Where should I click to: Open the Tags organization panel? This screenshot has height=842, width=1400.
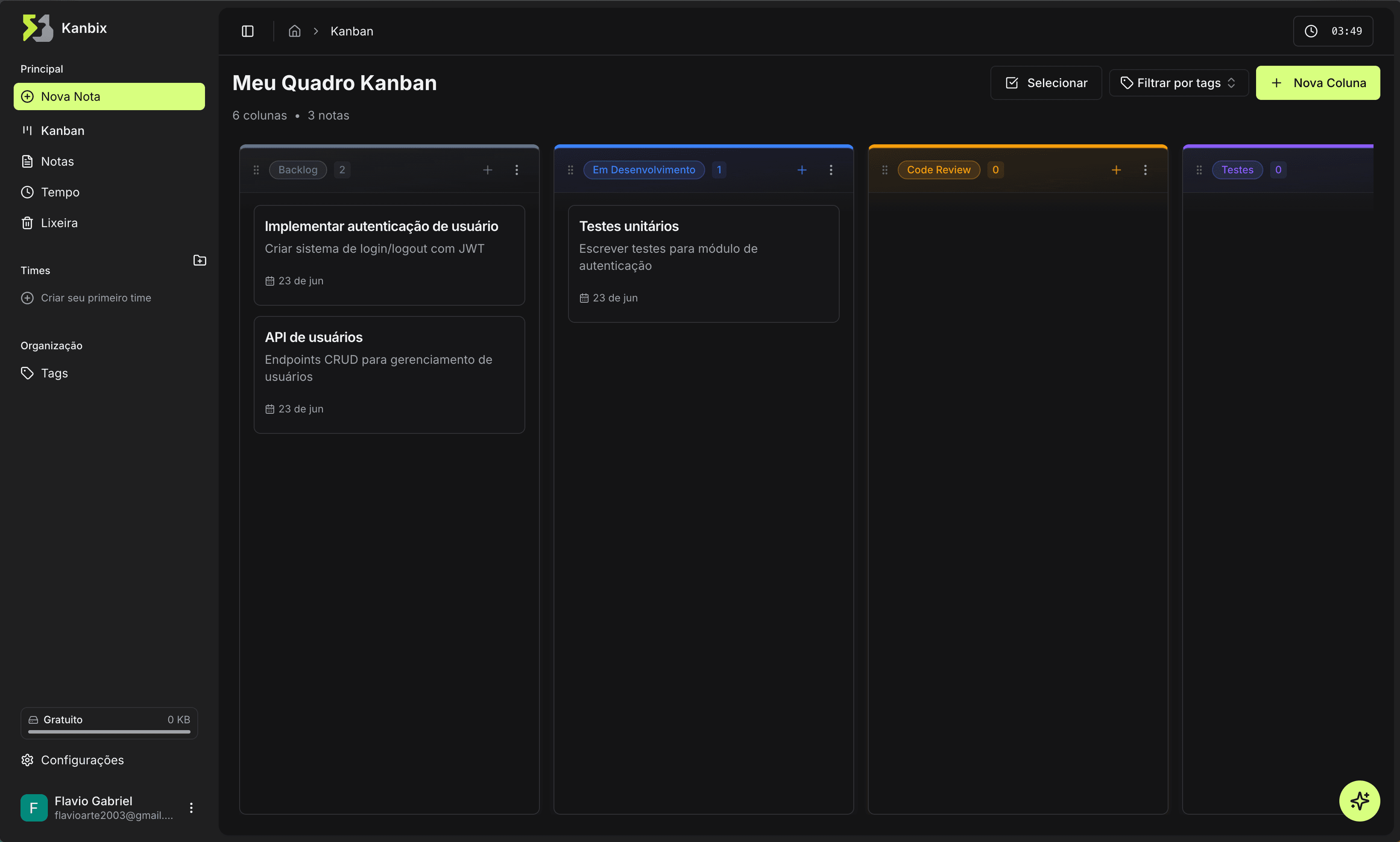tap(54, 373)
